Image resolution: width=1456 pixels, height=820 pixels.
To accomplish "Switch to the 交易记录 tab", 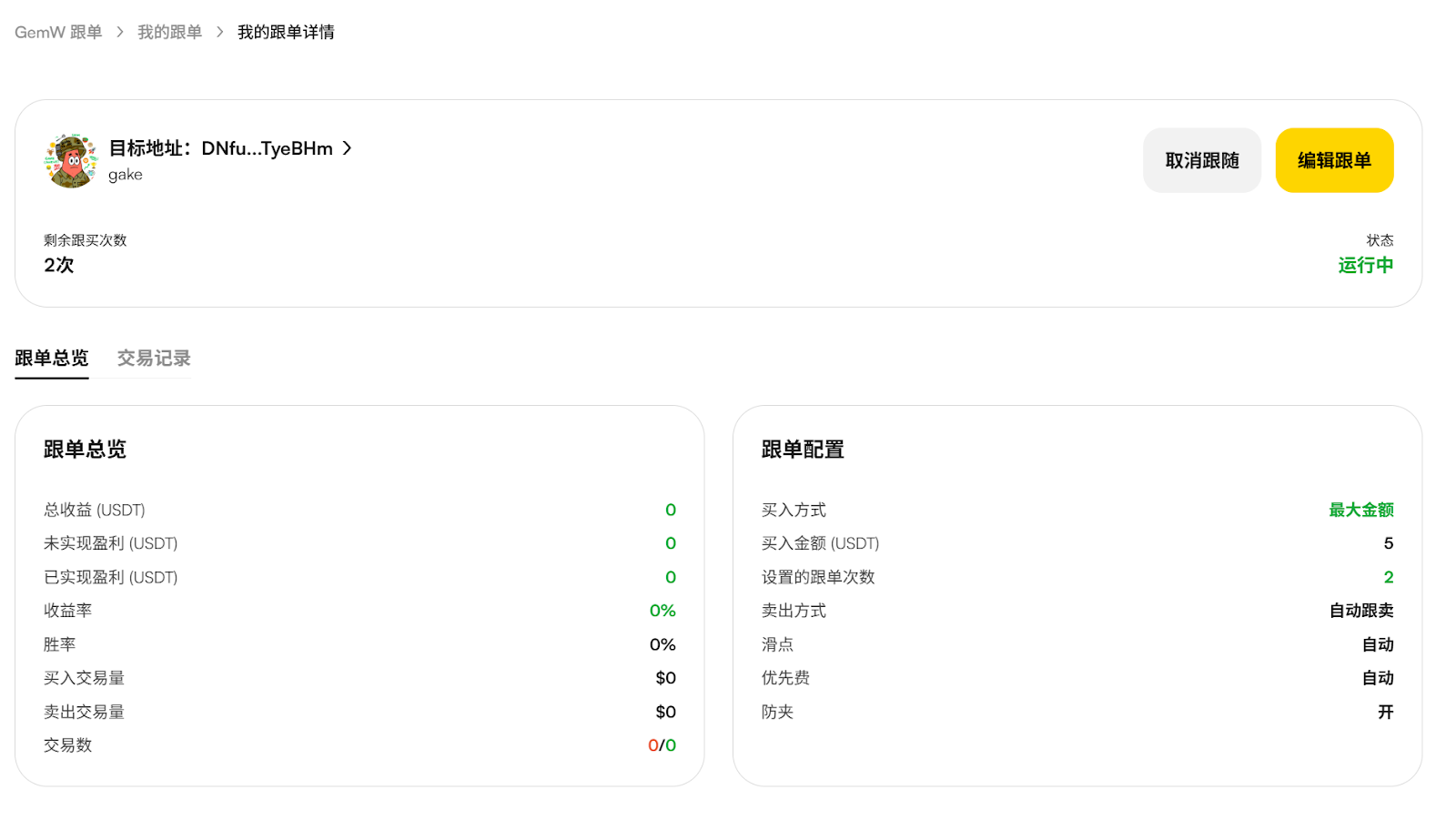I will pos(154,358).
